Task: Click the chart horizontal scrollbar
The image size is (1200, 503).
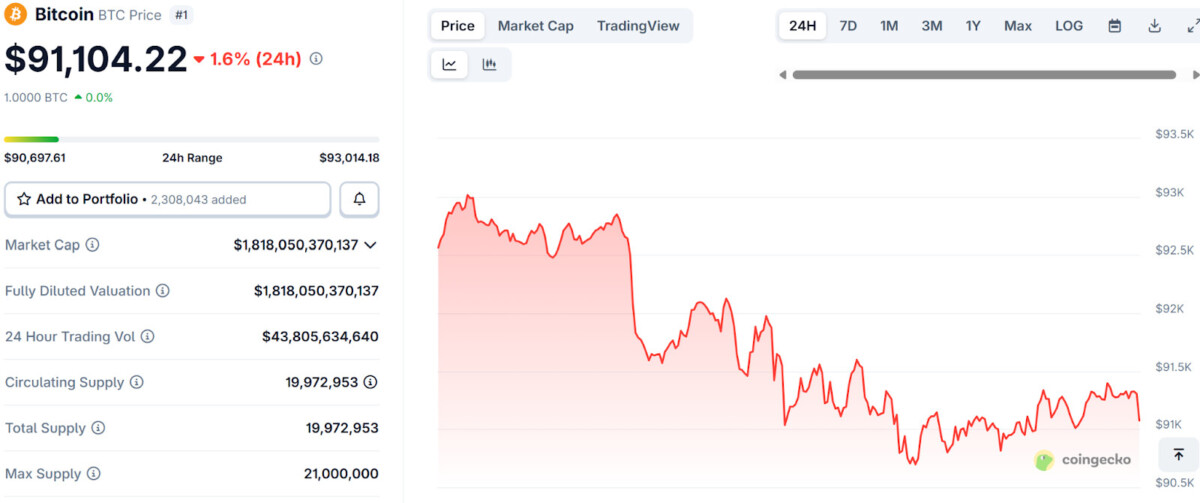Action: point(984,74)
